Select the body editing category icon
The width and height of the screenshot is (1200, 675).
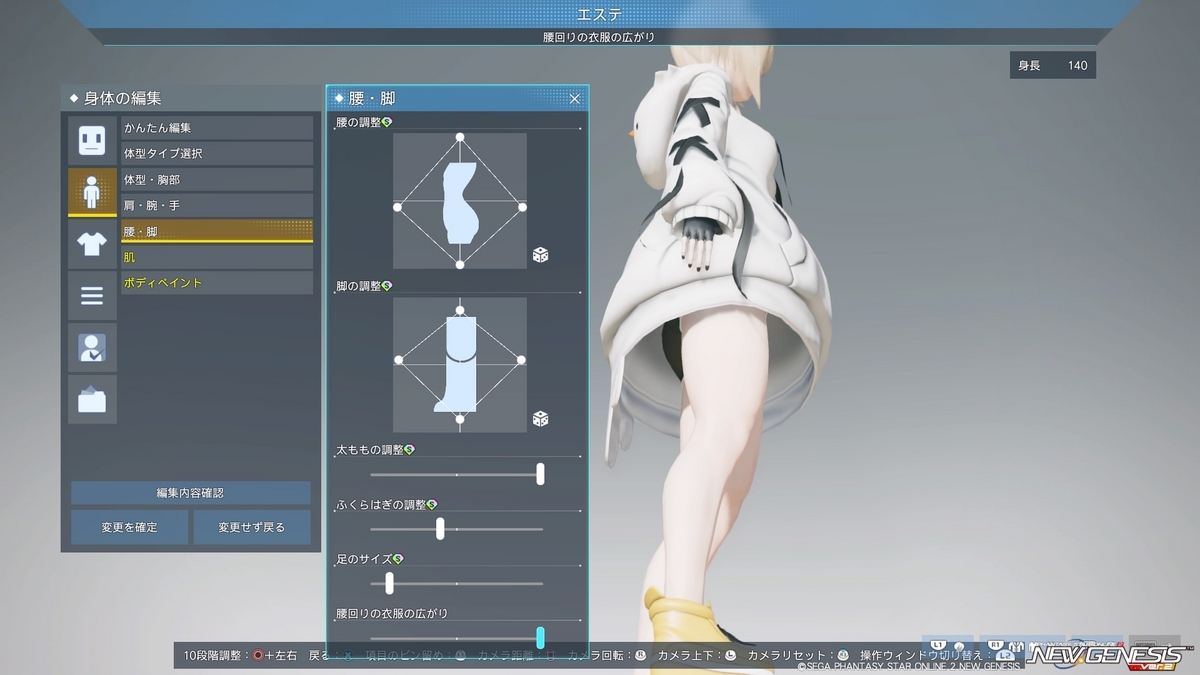coord(92,192)
